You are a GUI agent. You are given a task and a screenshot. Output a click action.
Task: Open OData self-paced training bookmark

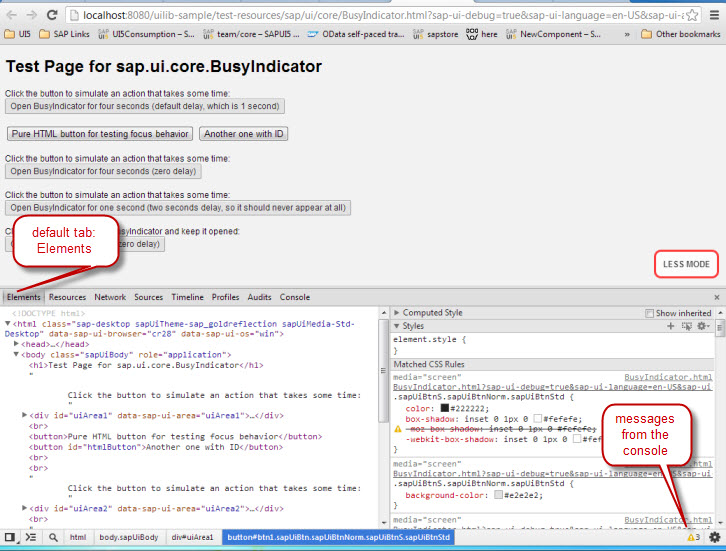pos(356,34)
